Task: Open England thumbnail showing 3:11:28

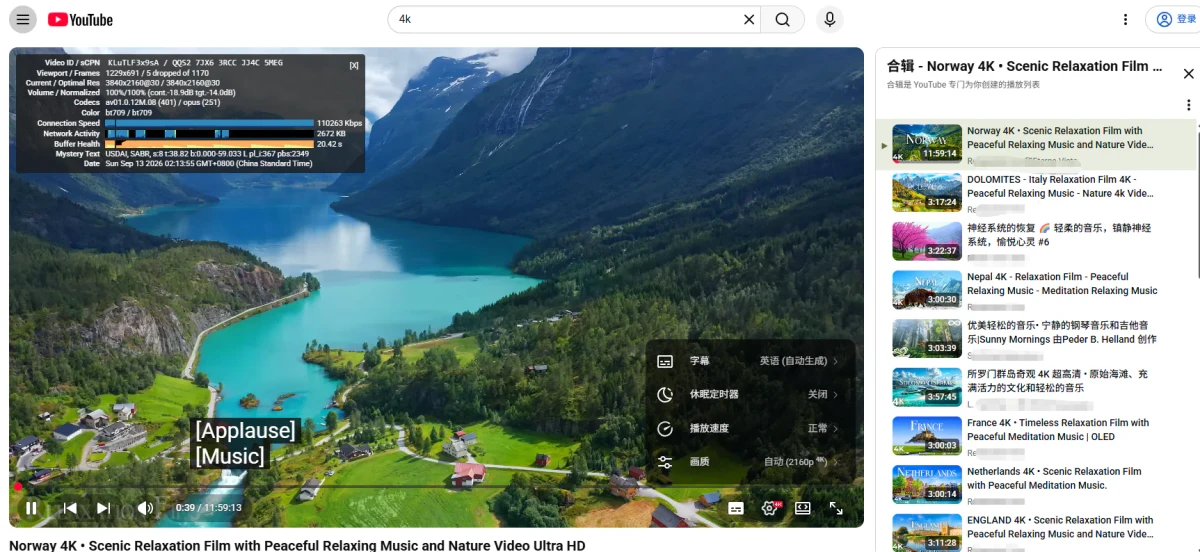Action: point(927,532)
